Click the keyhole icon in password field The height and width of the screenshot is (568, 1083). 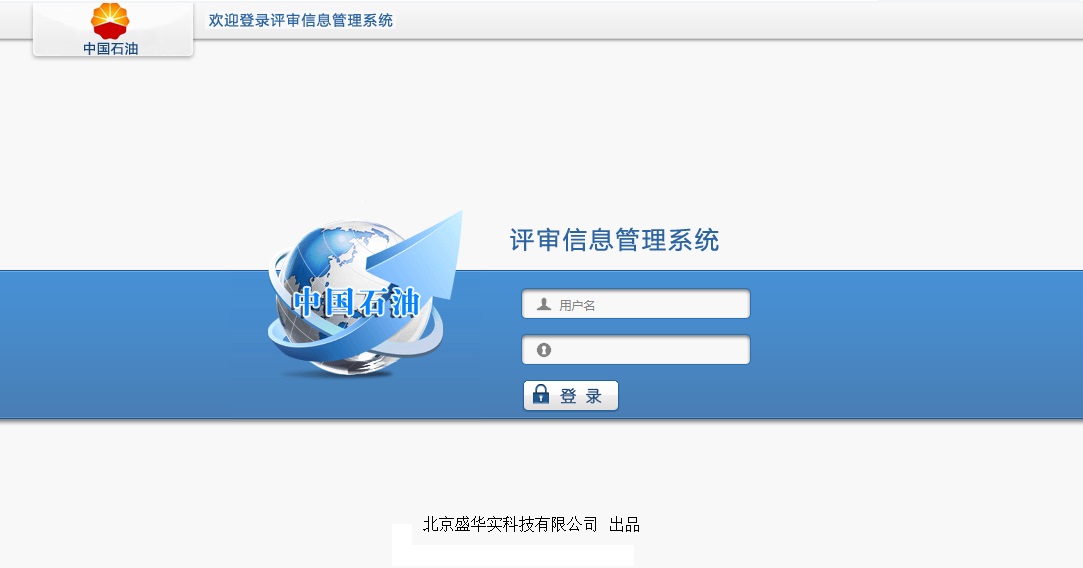pos(544,350)
